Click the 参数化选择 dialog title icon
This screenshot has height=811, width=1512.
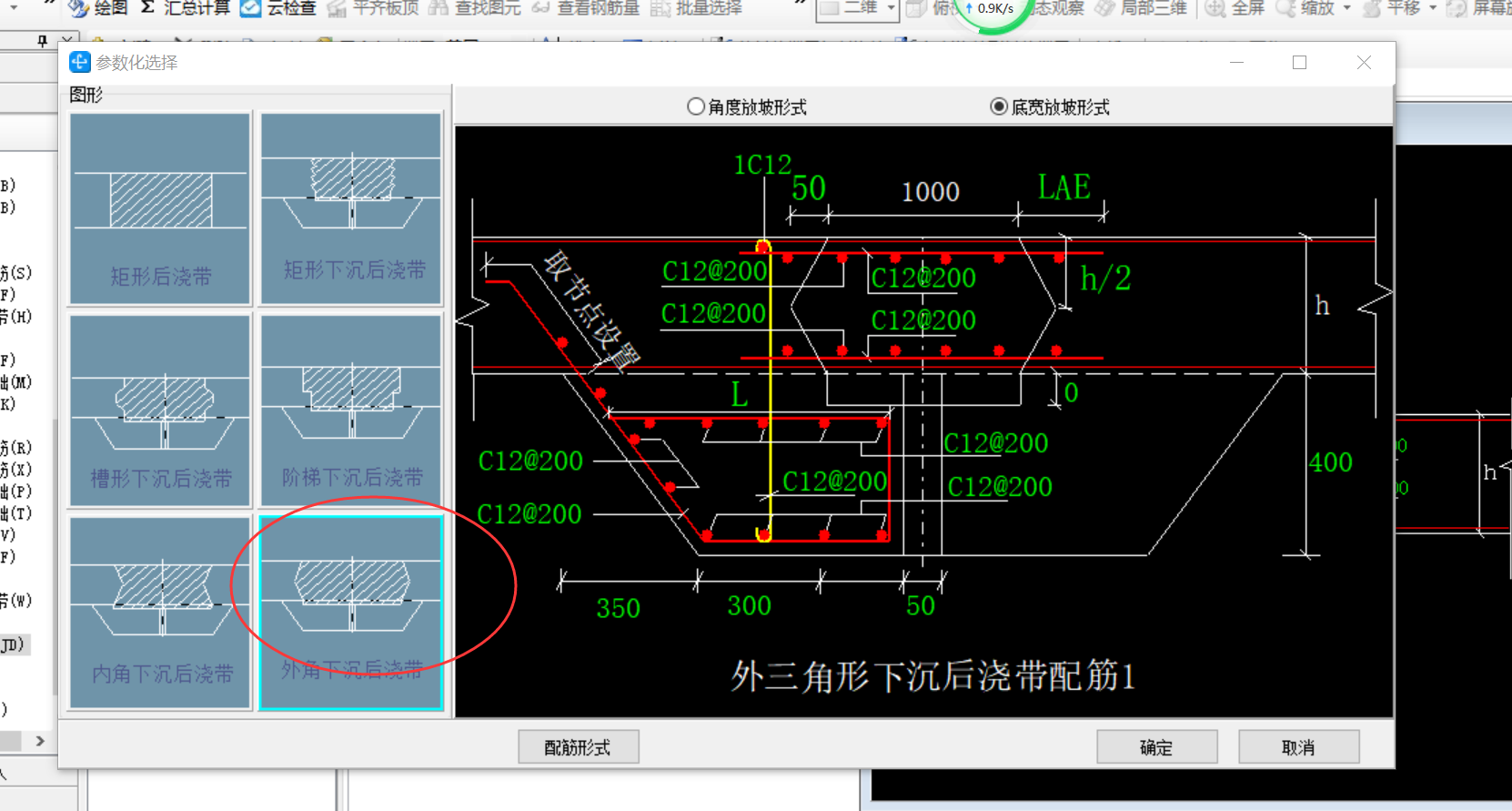[80, 62]
